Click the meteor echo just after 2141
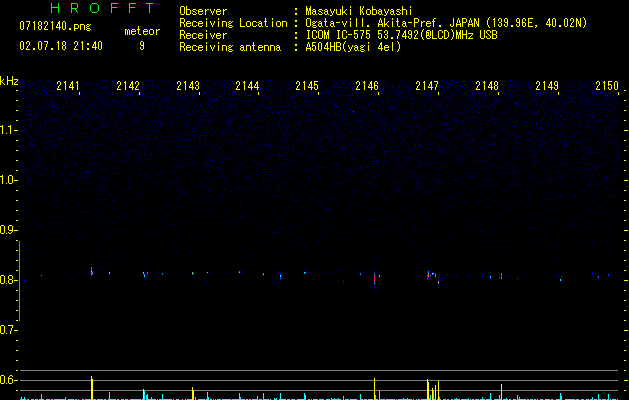629x400 pixels. (x=91, y=272)
